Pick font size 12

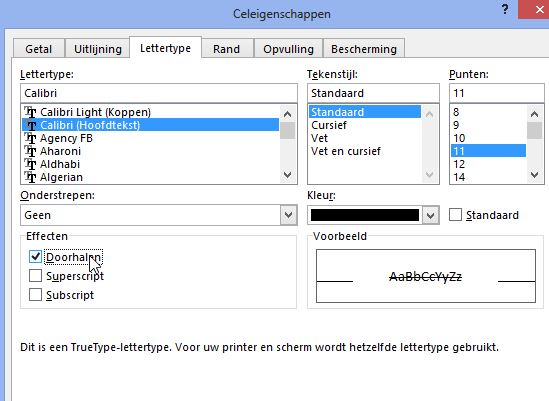click(488, 164)
